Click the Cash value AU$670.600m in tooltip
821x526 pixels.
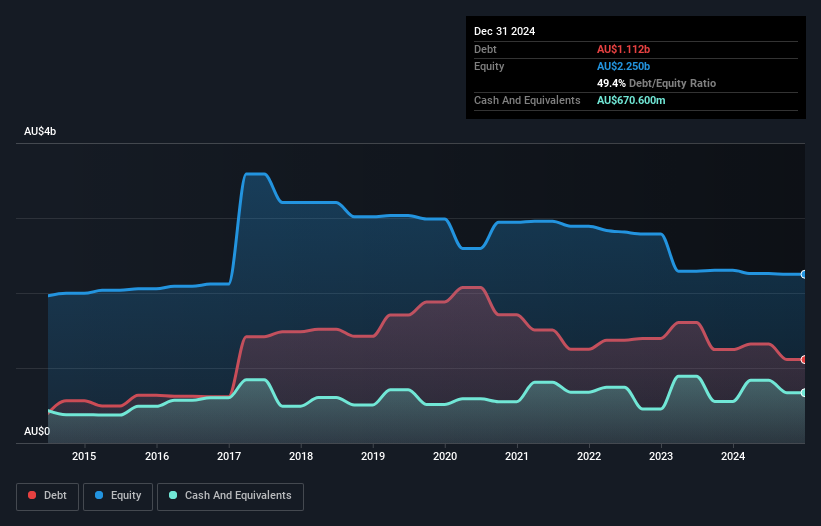coord(631,100)
